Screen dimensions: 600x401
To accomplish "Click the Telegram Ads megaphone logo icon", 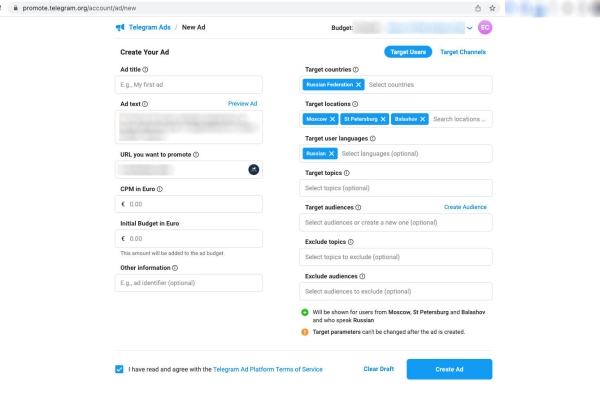I will (120, 28).
